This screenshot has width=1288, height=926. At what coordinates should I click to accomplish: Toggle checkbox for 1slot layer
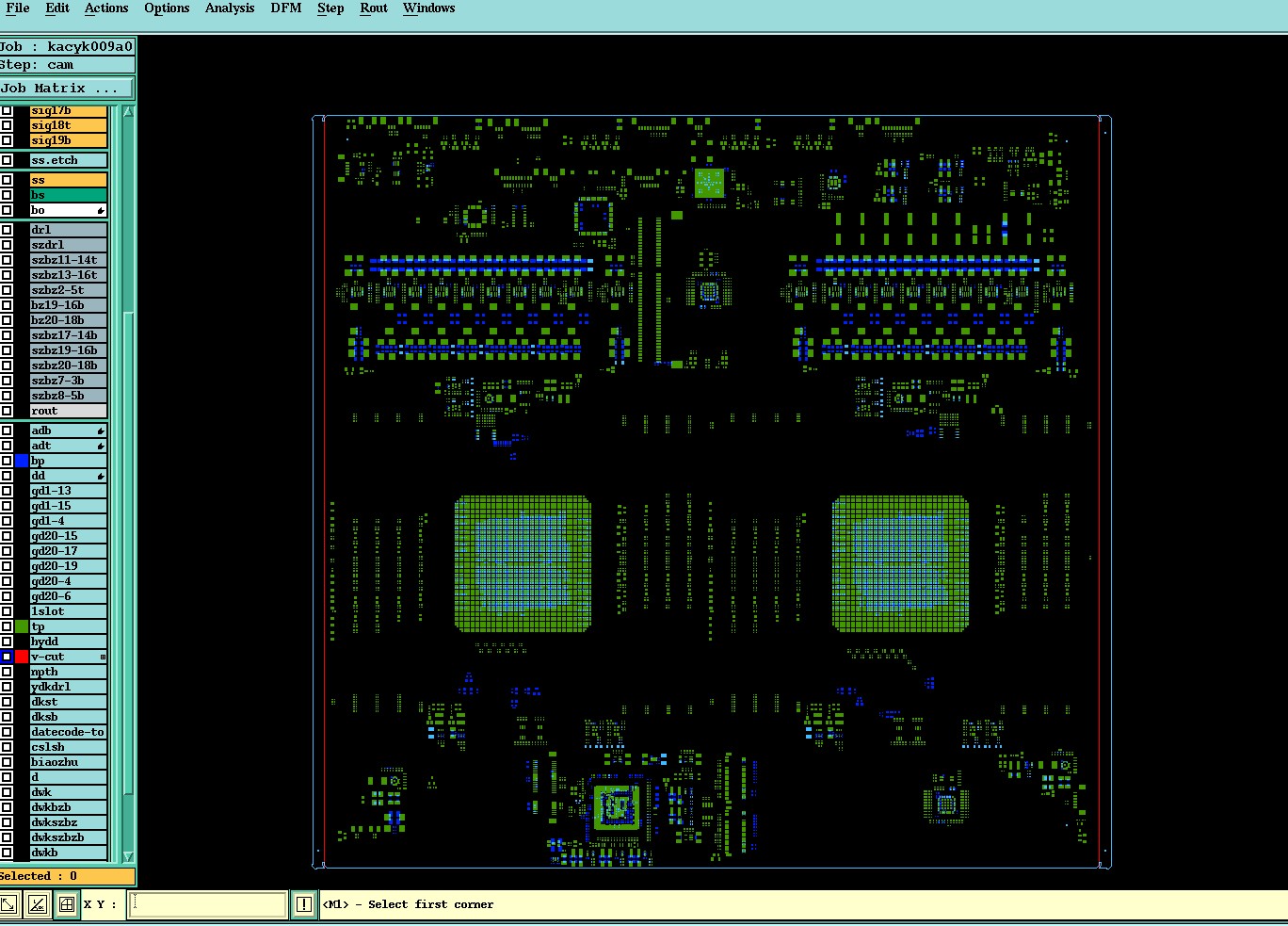tap(7, 611)
